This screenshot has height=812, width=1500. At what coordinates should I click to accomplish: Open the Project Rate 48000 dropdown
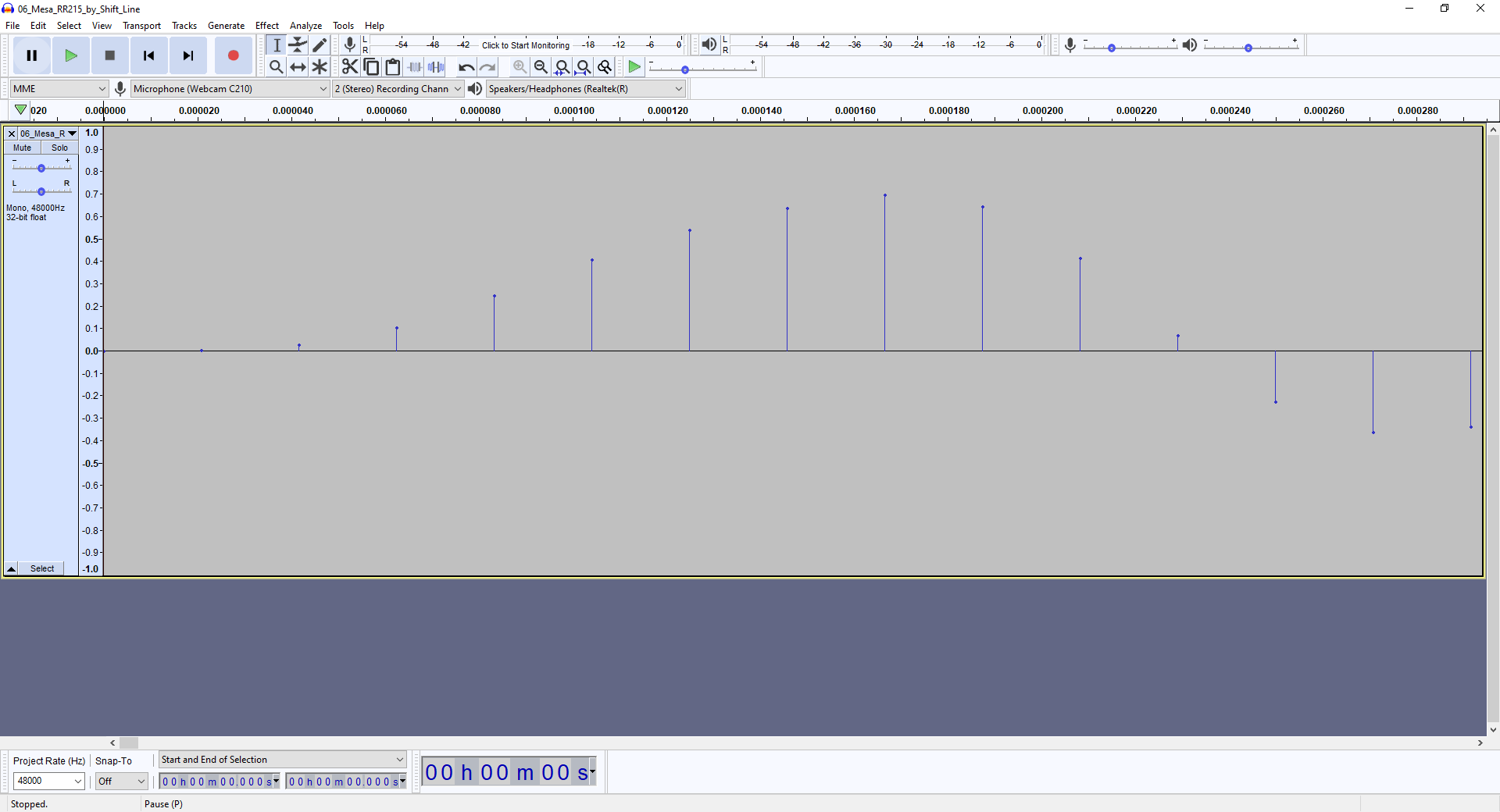click(x=48, y=781)
